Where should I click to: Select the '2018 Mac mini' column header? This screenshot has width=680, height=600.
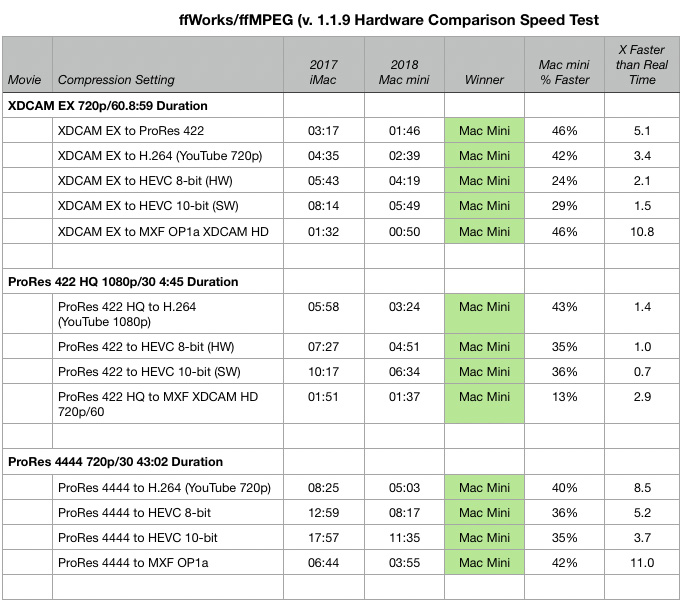(404, 64)
